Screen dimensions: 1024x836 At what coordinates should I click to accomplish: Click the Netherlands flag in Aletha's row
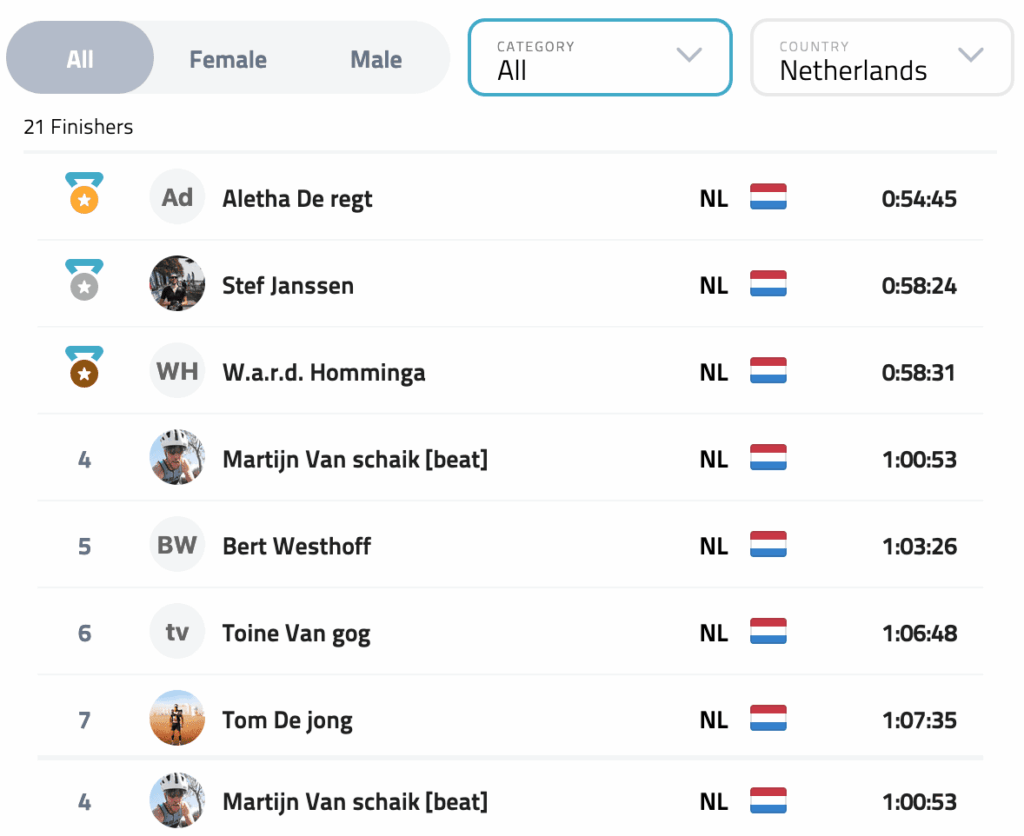click(x=768, y=197)
